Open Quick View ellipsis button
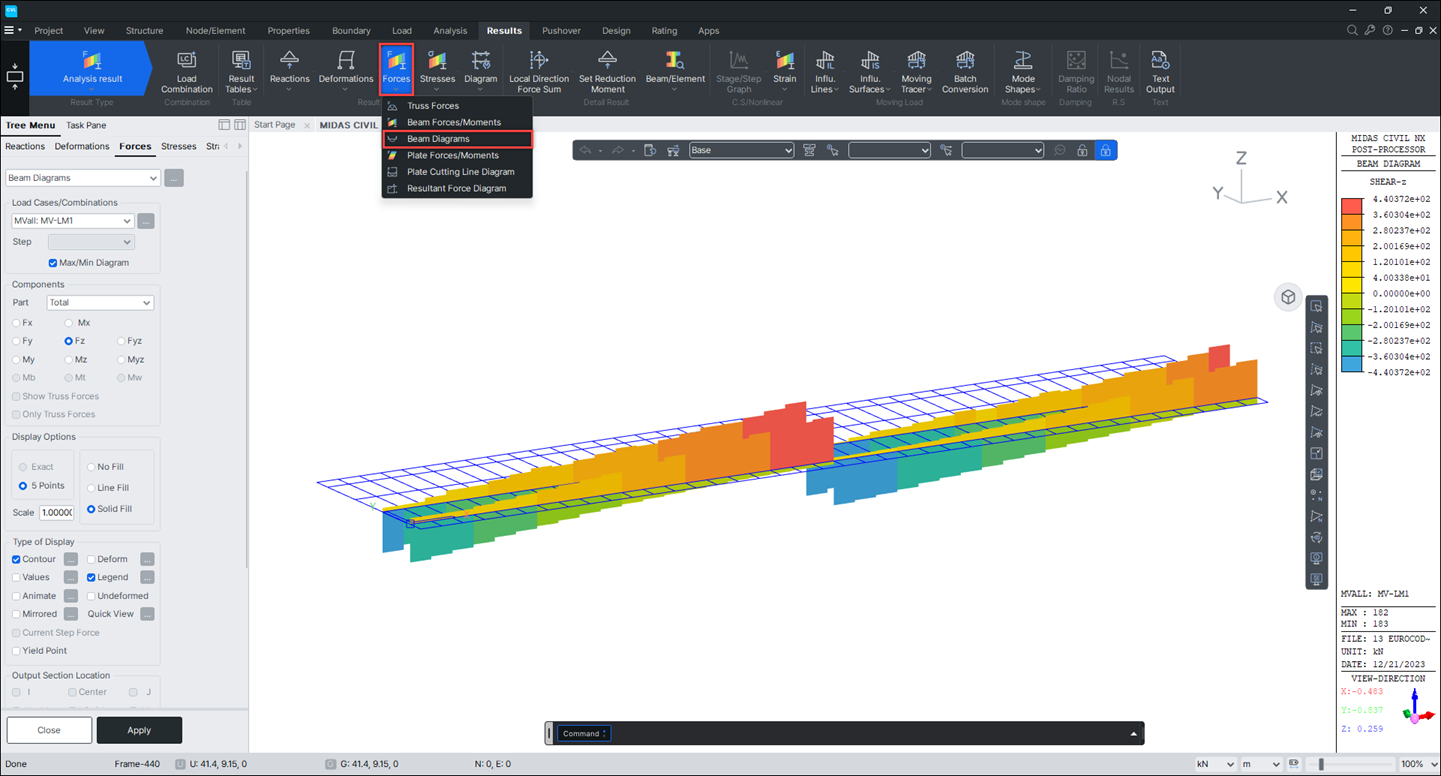Viewport: 1441px width, 776px height. click(x=147, y=614)
